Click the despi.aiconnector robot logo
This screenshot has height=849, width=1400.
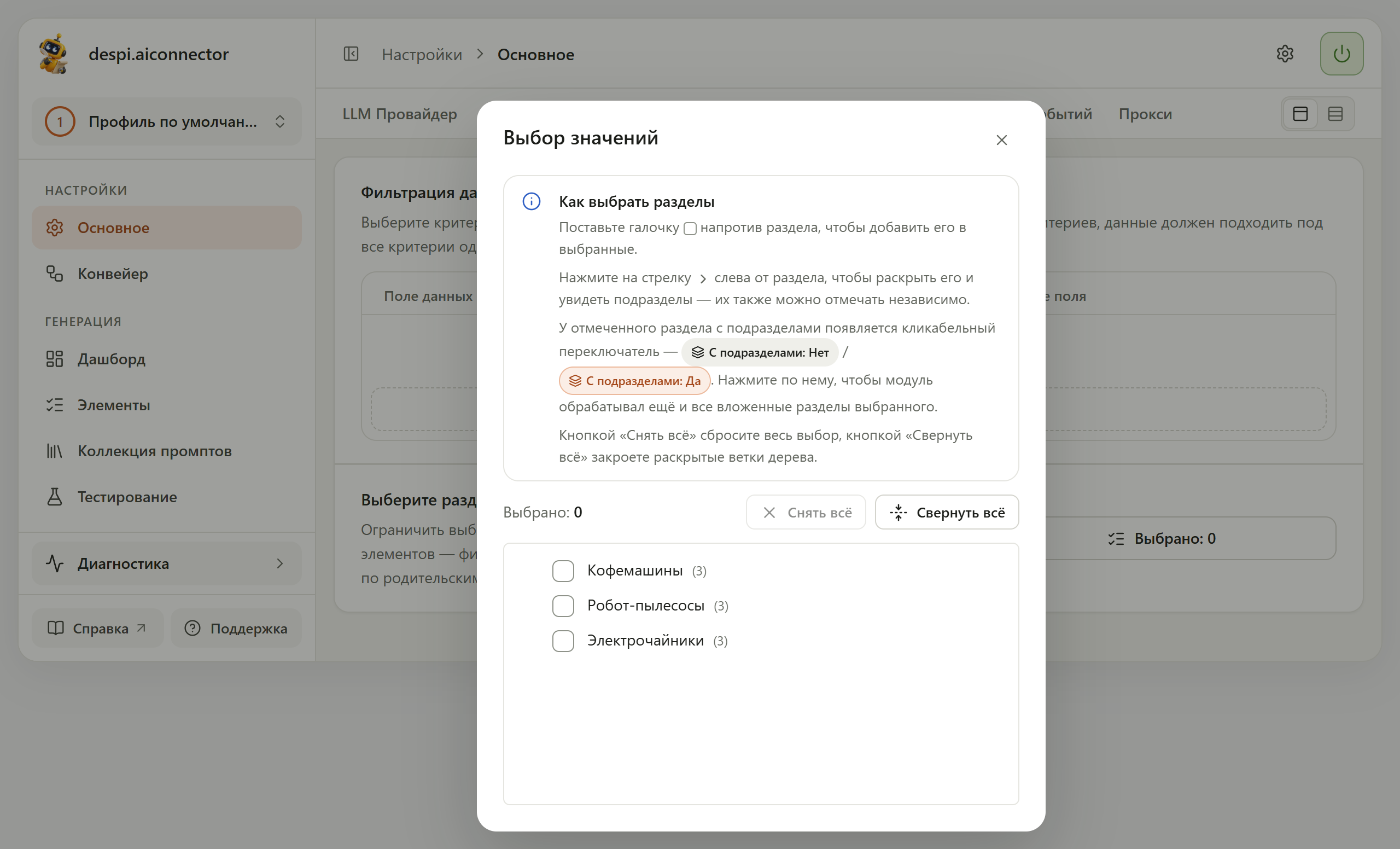point(54,54)
